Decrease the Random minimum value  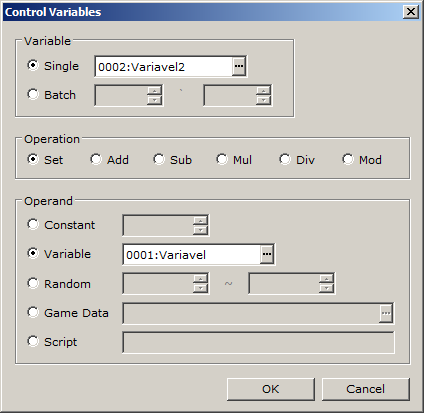(200, 288)
